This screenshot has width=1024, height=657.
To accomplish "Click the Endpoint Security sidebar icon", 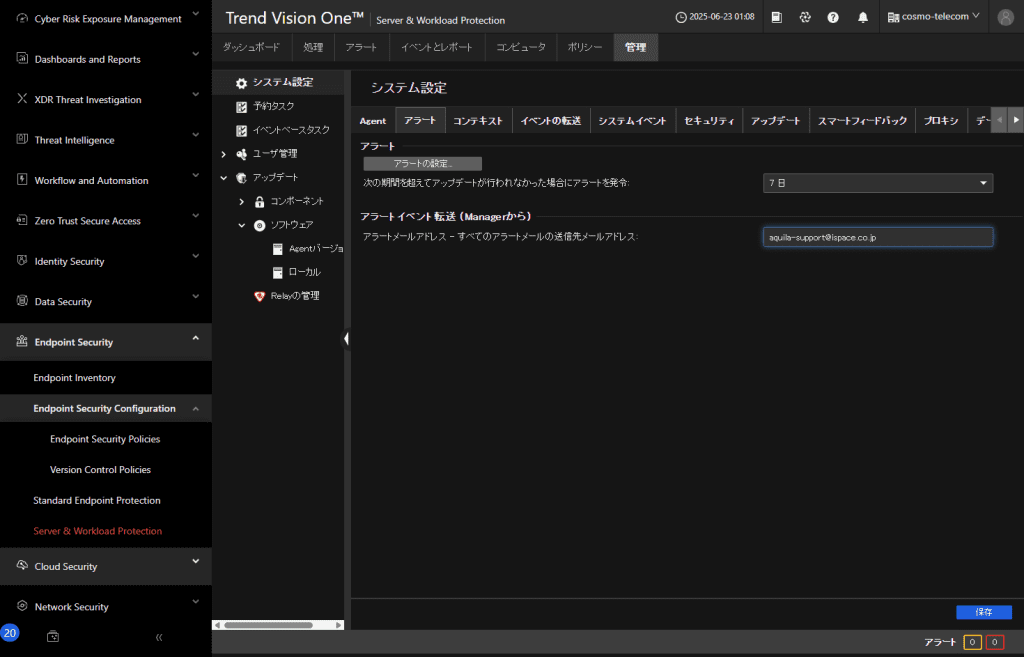I will click(x=22, y=341).
